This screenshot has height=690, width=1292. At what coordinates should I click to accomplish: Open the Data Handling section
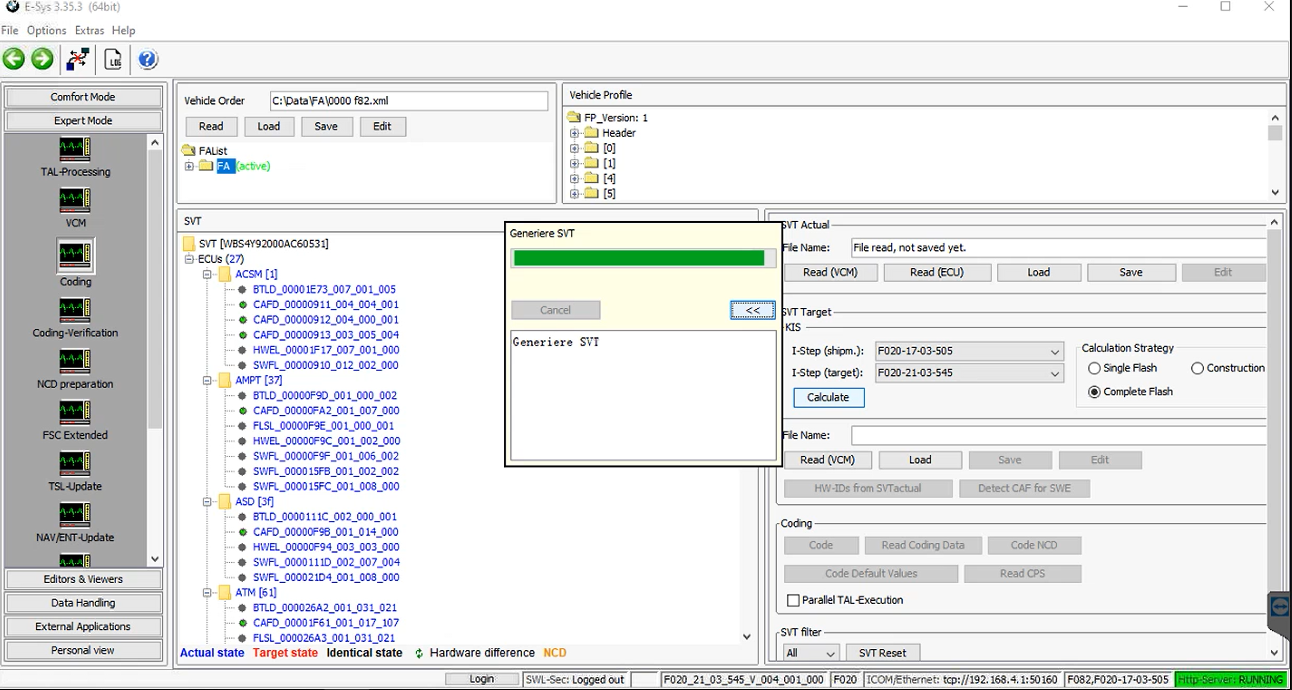point(83,603)
